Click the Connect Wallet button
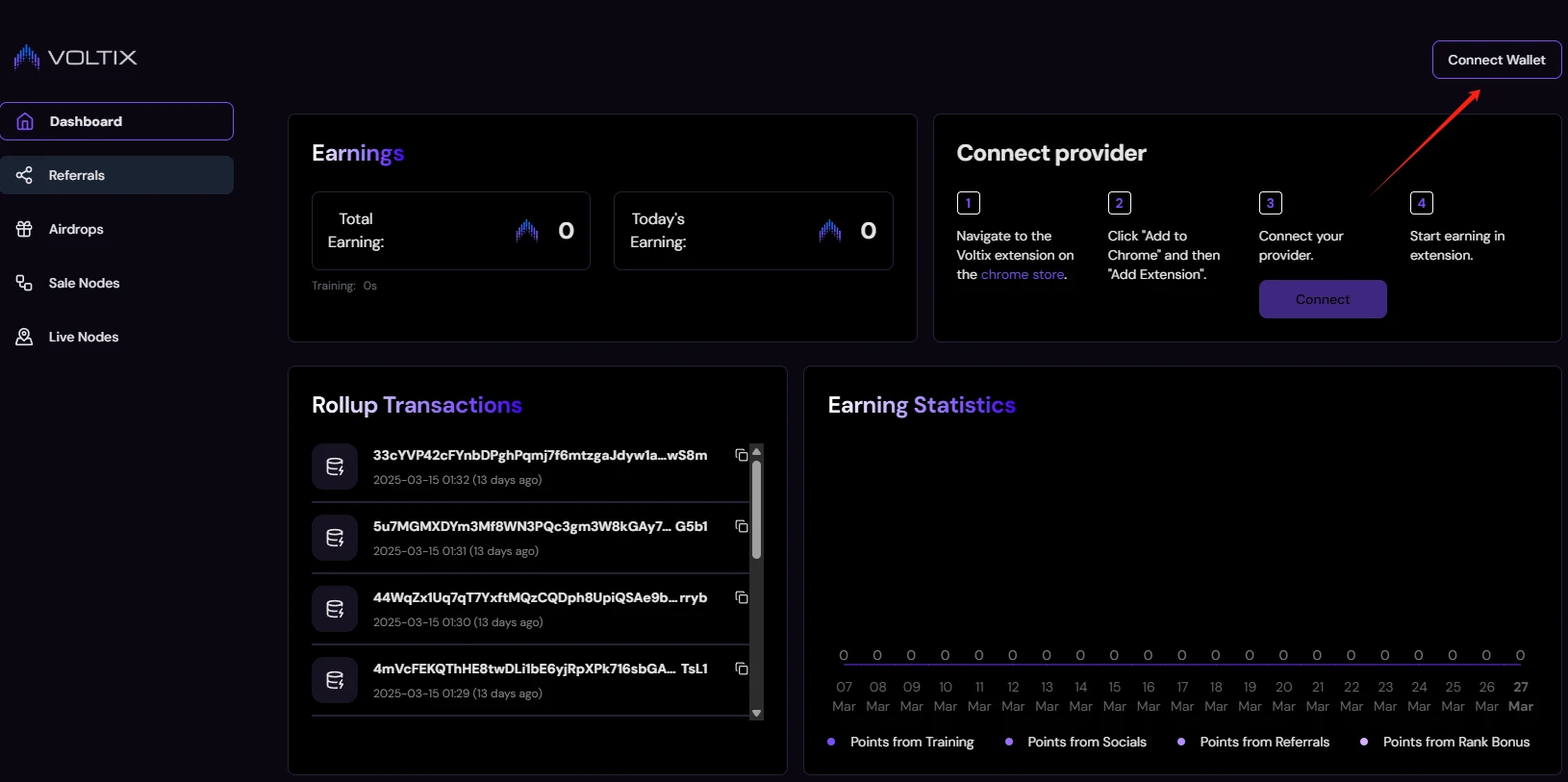This screenshot has width=1568, height=782. (x=1497, y=60)
